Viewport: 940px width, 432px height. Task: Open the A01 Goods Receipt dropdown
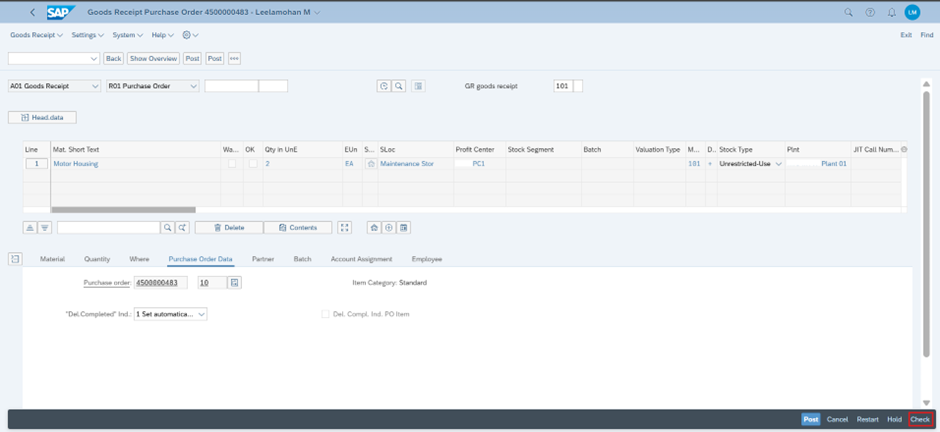(54, 86)
